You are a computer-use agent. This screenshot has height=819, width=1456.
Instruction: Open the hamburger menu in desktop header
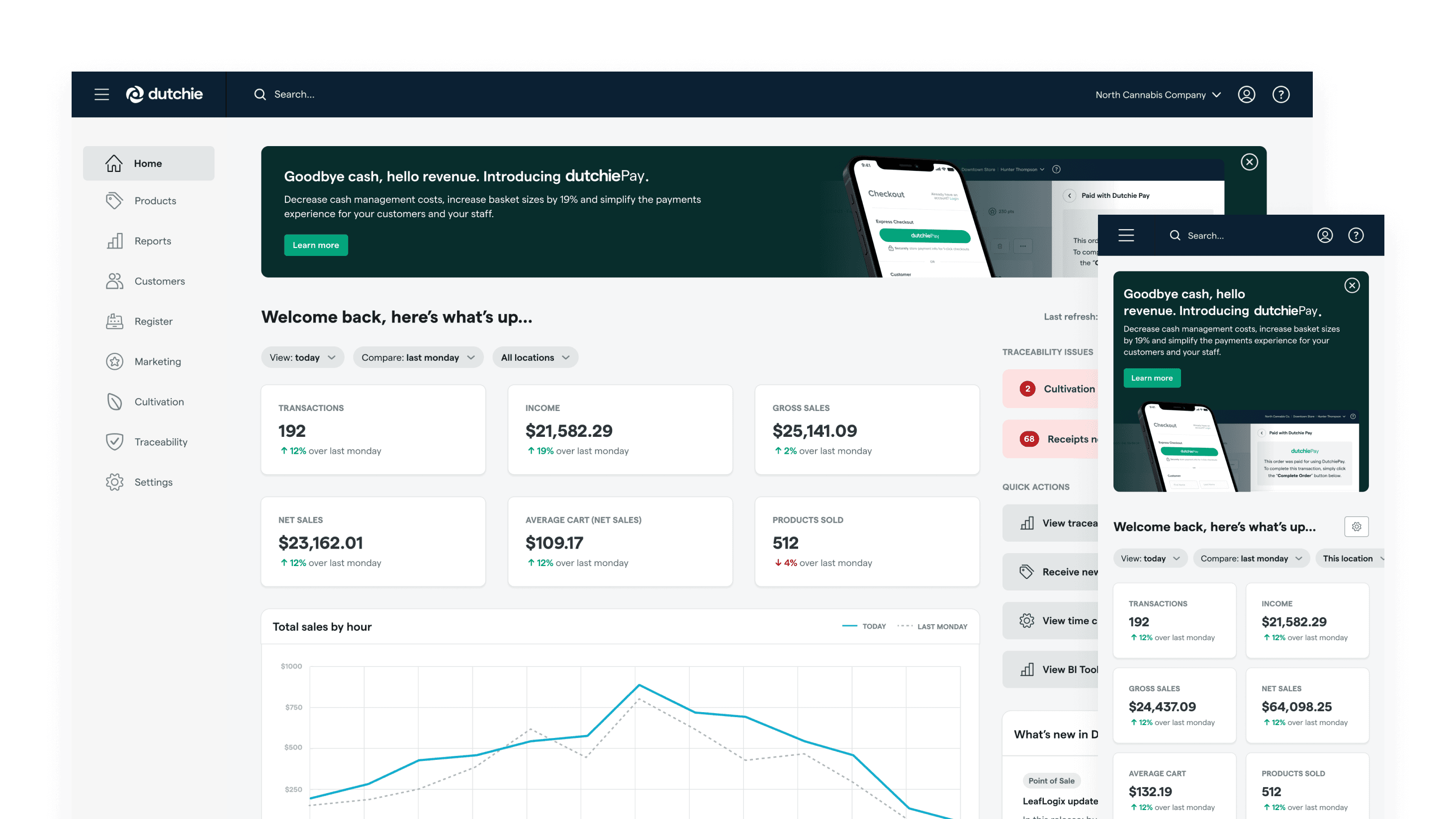coord(102,94)
